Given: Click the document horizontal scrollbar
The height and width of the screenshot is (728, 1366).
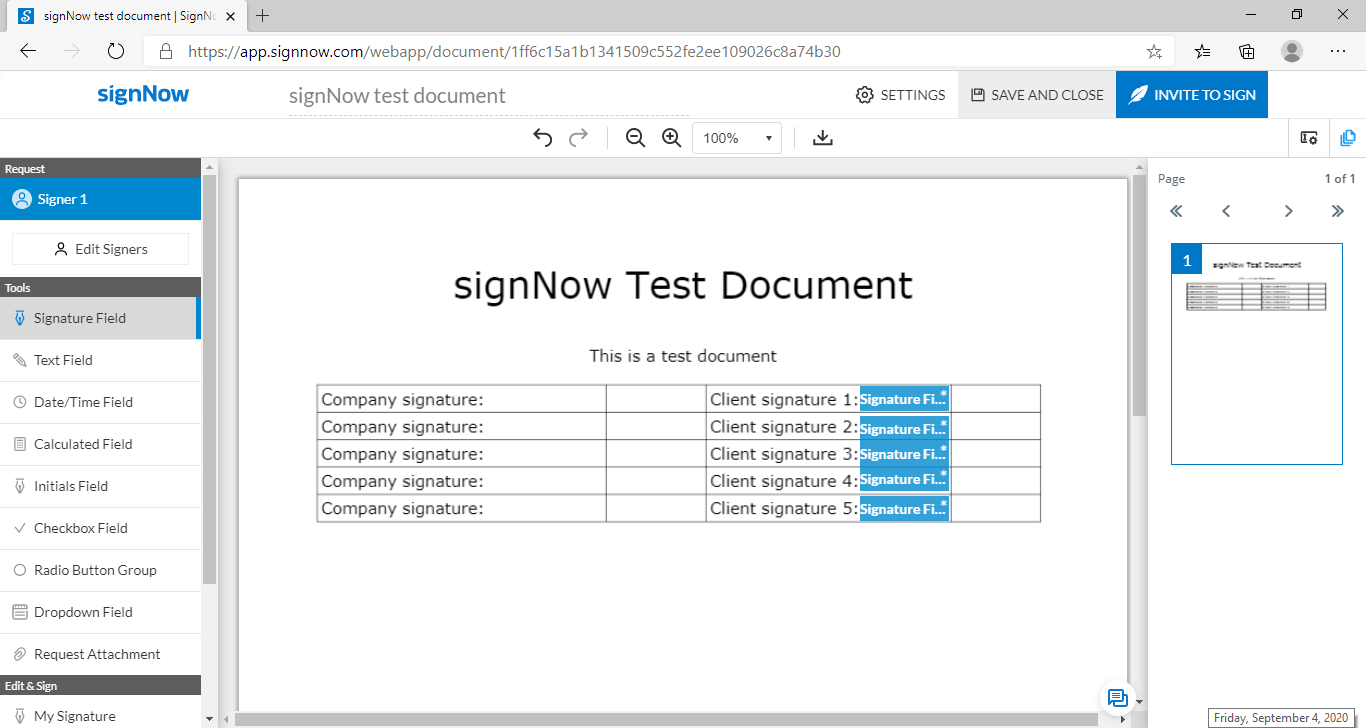Looking at the screenshot, I should pyautogui.click(x=667, y=719).
